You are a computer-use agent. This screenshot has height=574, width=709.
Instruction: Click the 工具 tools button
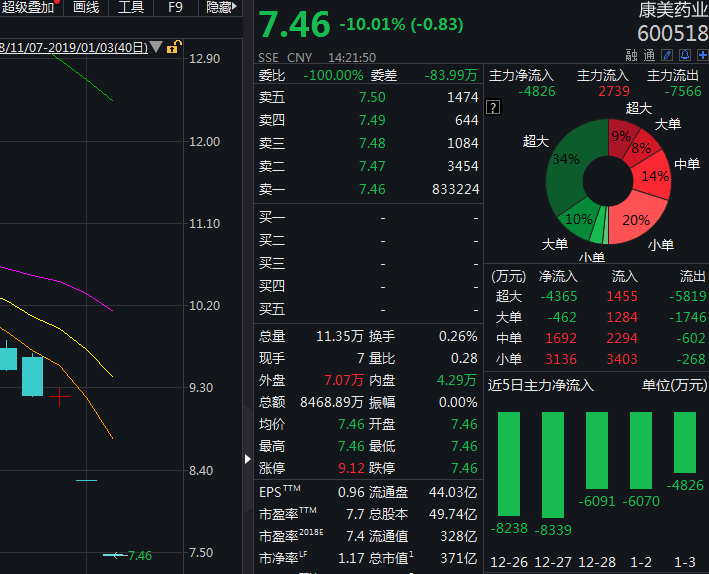tap(131, 7)
